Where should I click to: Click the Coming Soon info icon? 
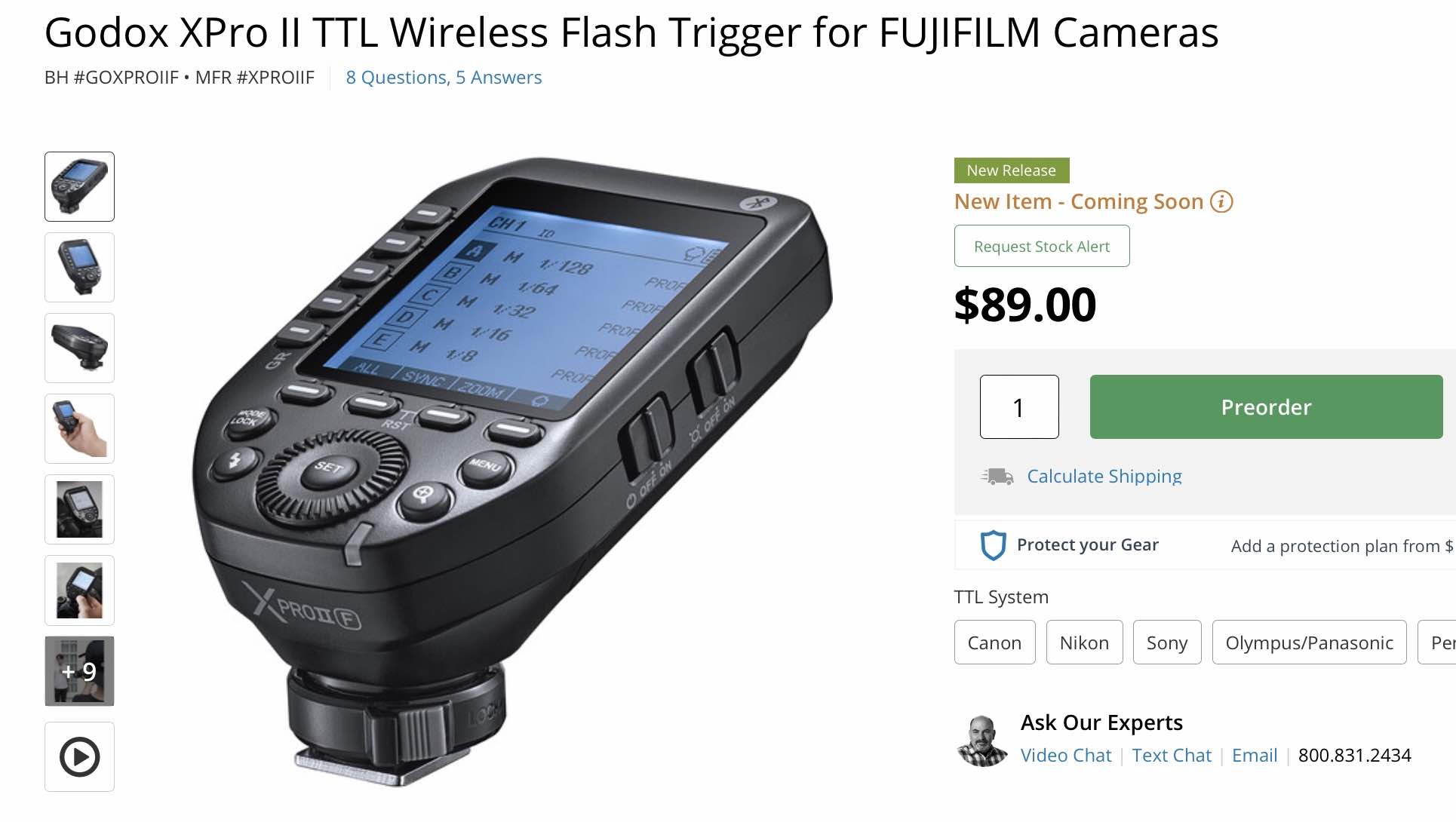1221,201
